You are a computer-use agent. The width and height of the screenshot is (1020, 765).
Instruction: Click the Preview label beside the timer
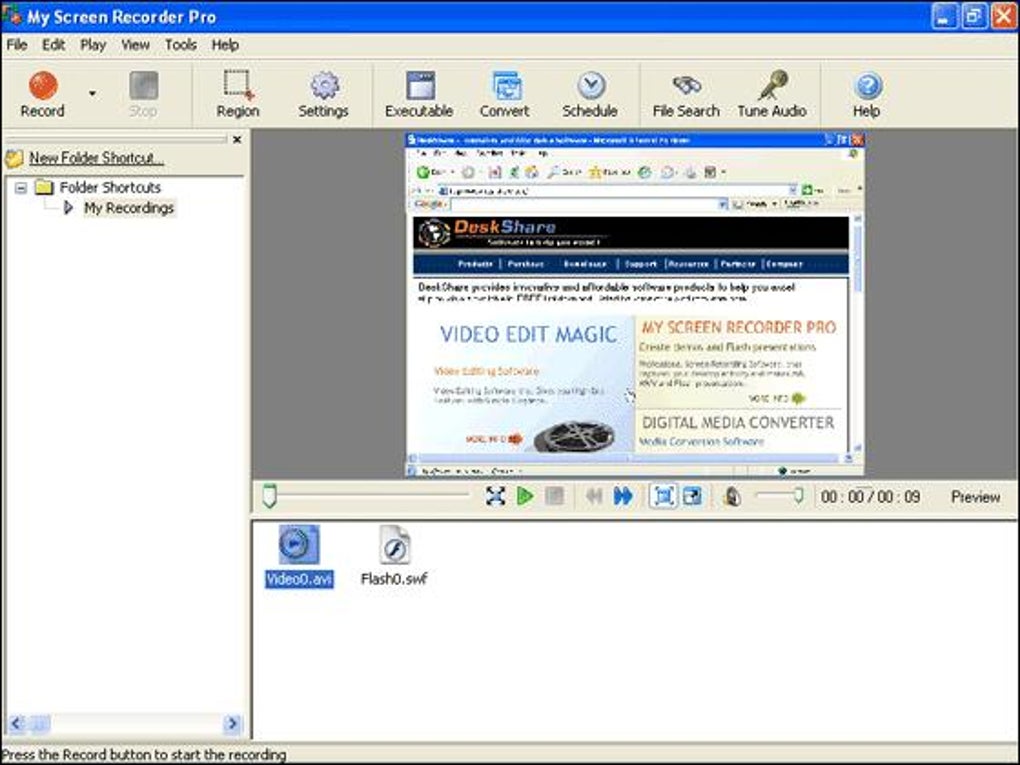point(975,497)
